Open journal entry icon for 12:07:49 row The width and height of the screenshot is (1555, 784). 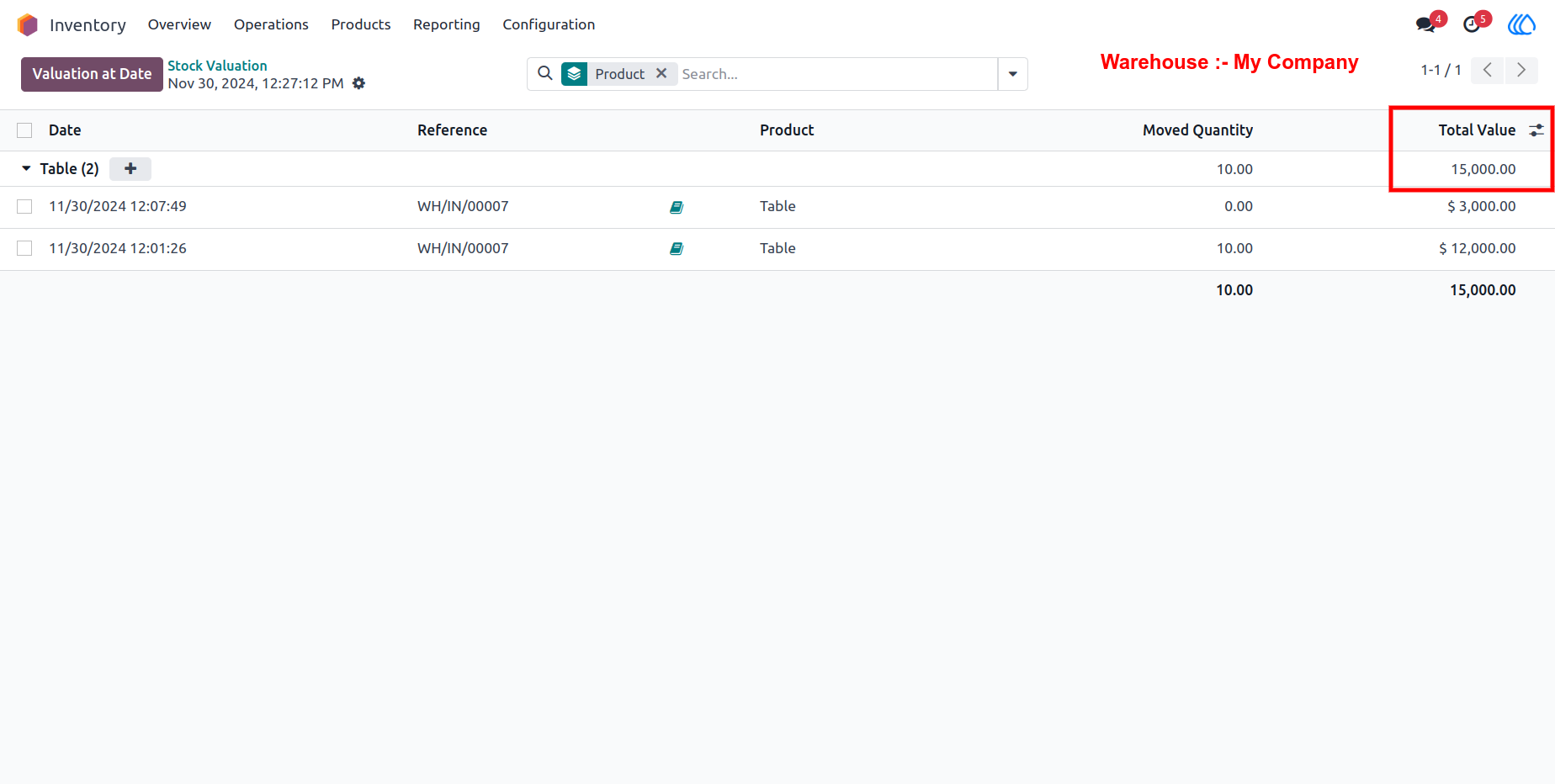(x=677, y=207)
